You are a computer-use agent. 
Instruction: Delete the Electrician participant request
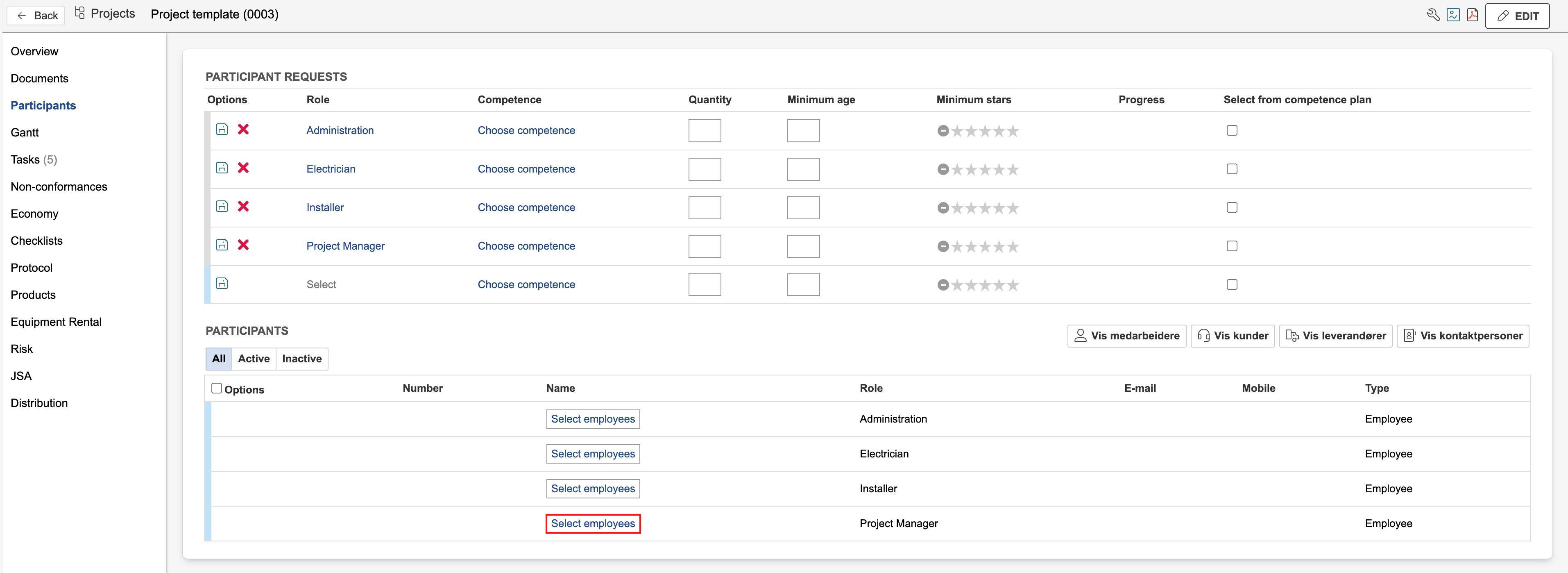click(243, 168)
